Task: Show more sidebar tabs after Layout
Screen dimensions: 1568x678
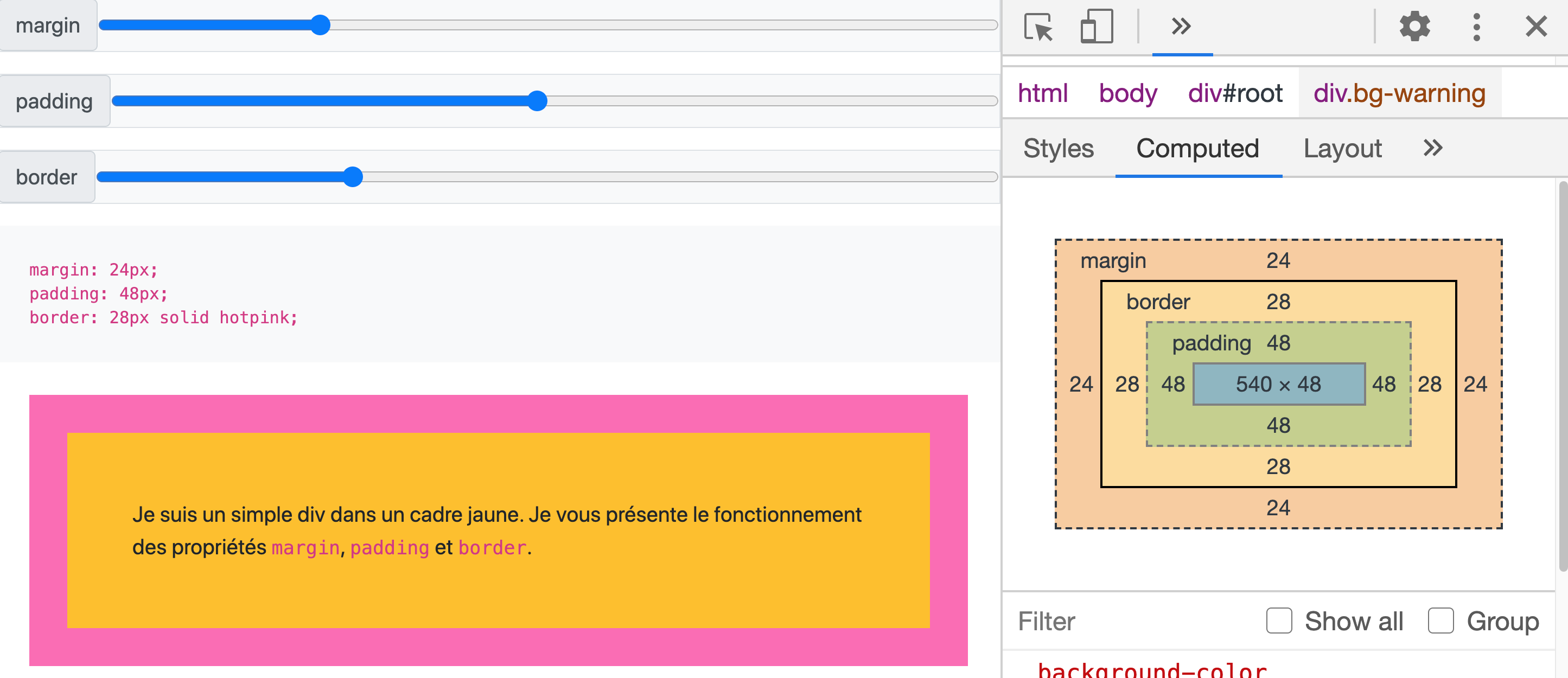Action: click(x=1433, y=148)
